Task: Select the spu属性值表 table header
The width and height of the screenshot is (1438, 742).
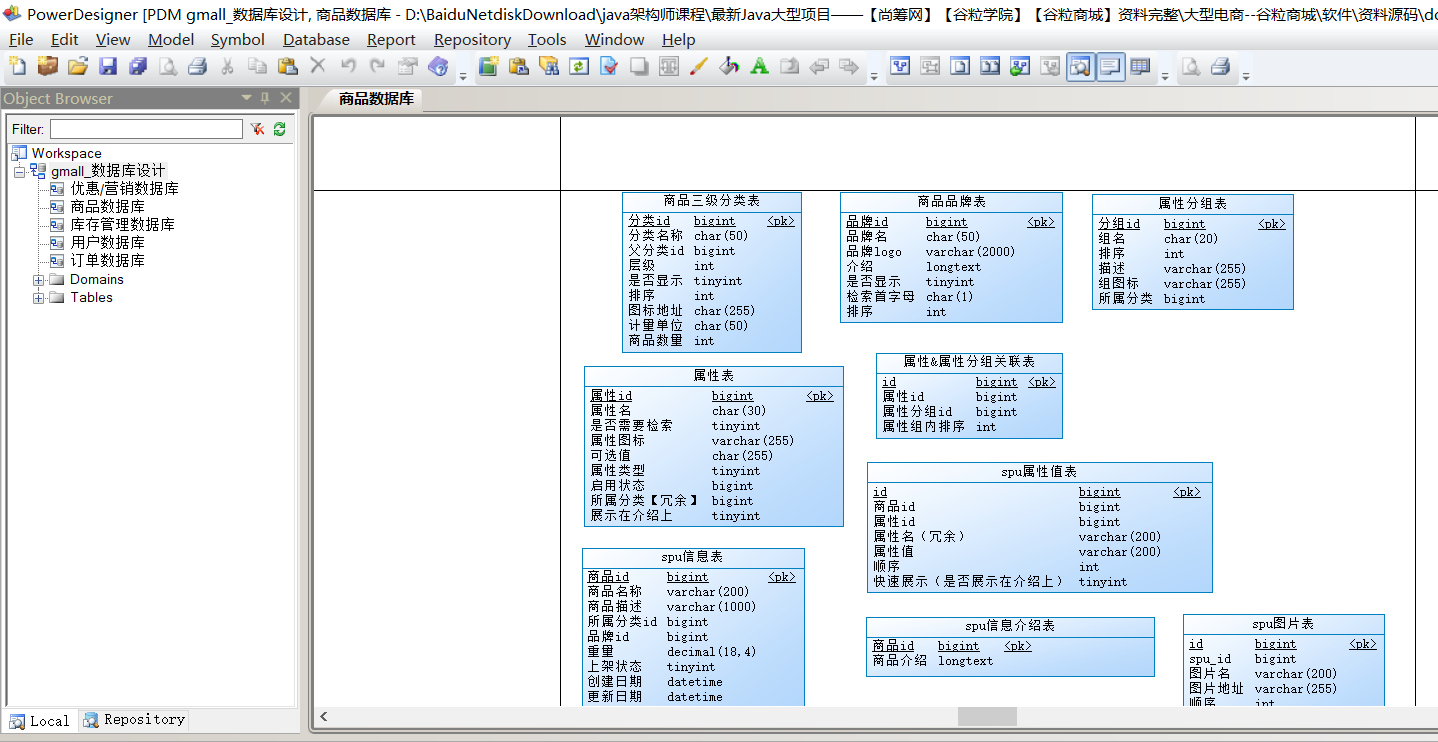Action: tap(1039, 472)
